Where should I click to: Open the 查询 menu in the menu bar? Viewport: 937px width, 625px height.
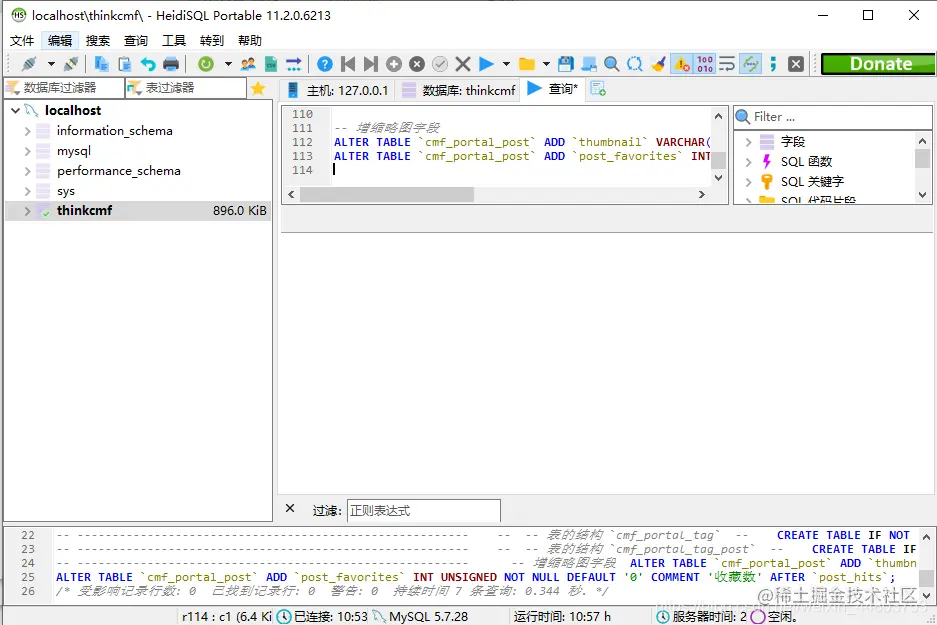(x=136, y=41)
